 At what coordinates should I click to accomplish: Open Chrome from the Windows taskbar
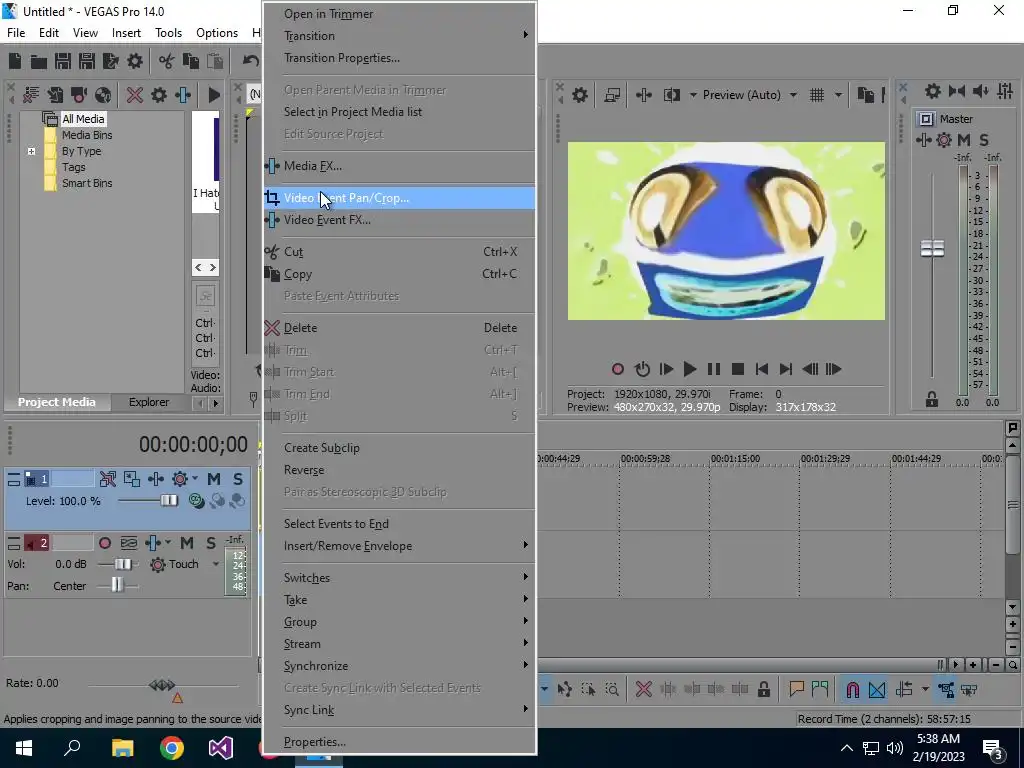[x=172, y=748]
